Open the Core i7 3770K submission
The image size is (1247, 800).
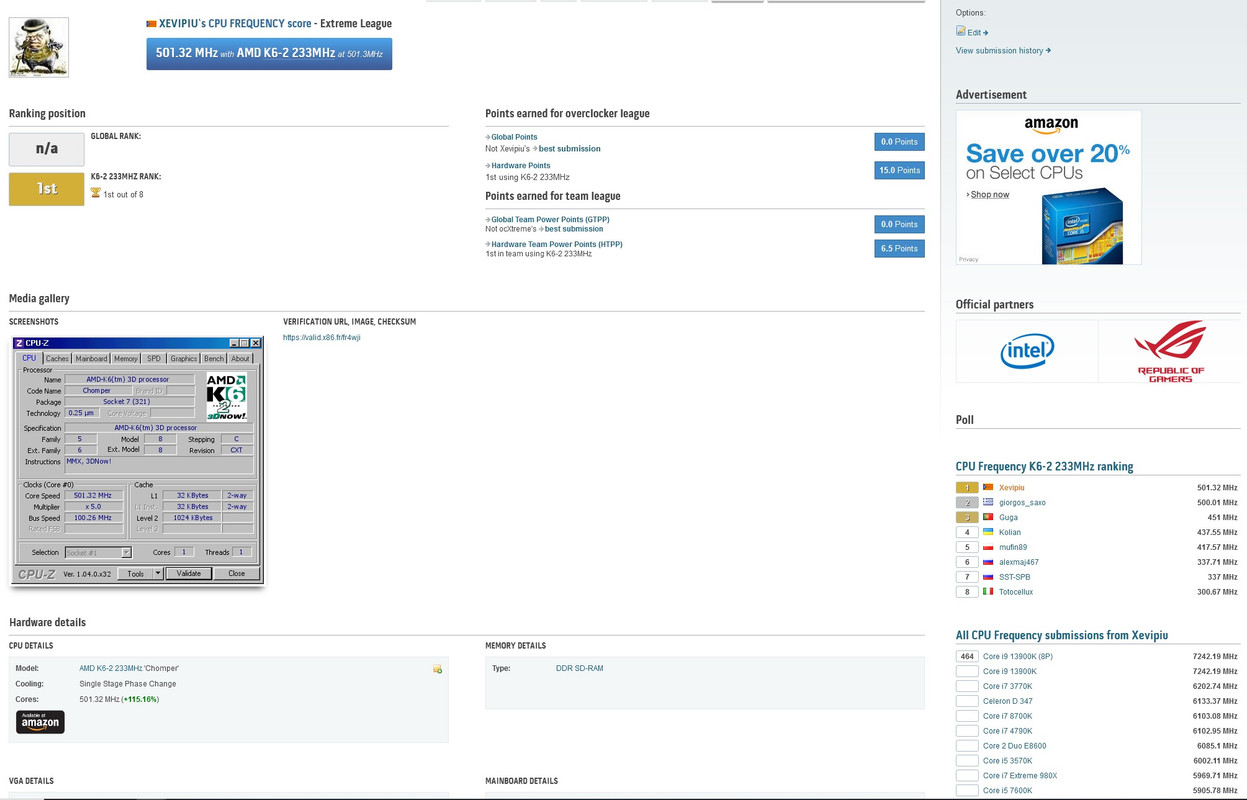[1008, 686]
